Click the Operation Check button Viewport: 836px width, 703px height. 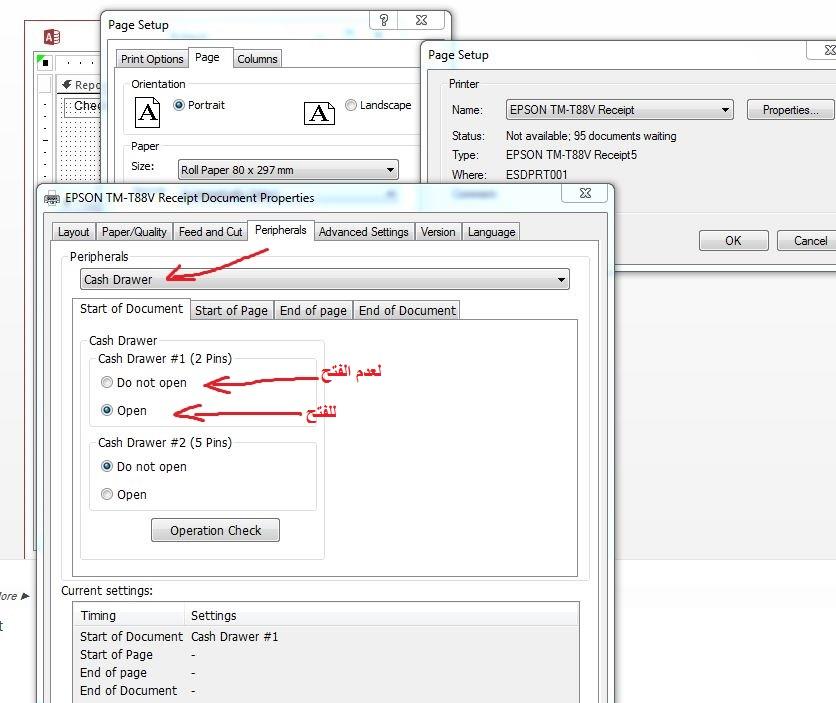[x=215, y=530]
